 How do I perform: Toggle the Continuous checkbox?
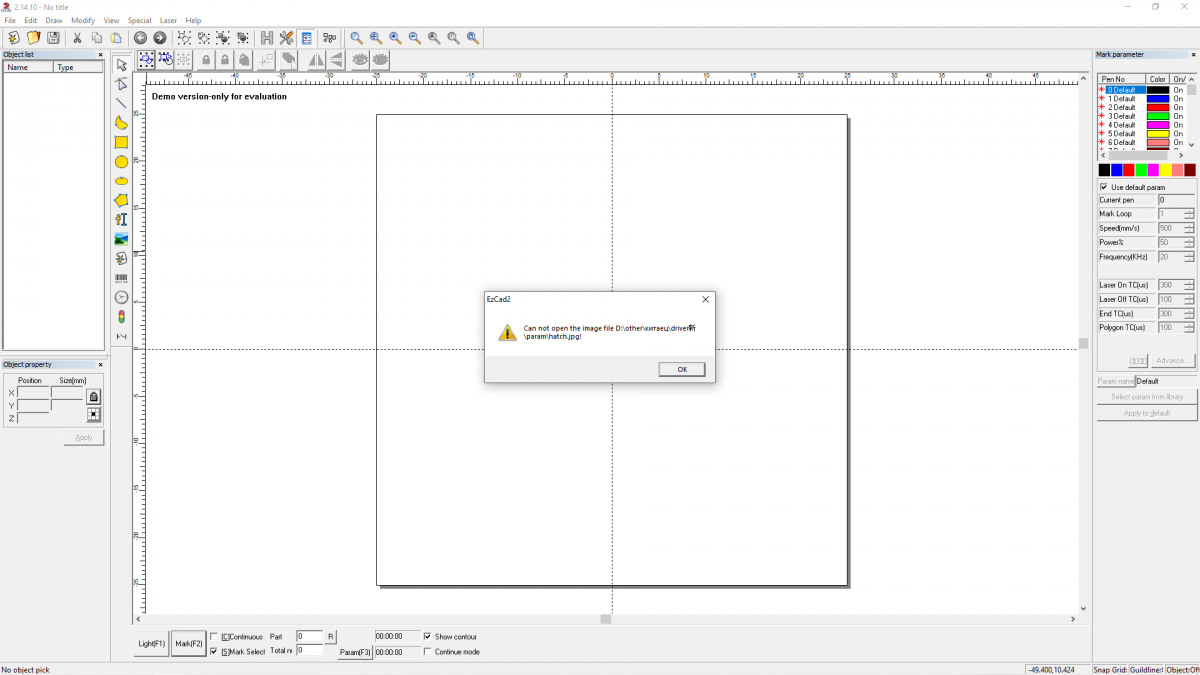pos(214,637)
